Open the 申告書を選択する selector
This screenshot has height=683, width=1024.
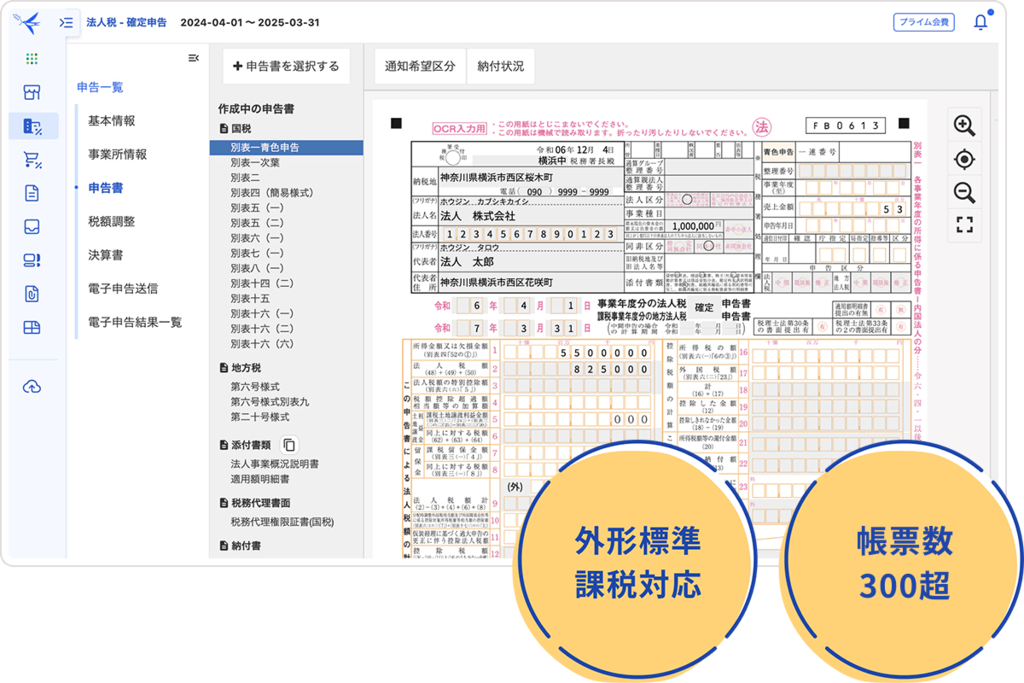tap(286, 67)
